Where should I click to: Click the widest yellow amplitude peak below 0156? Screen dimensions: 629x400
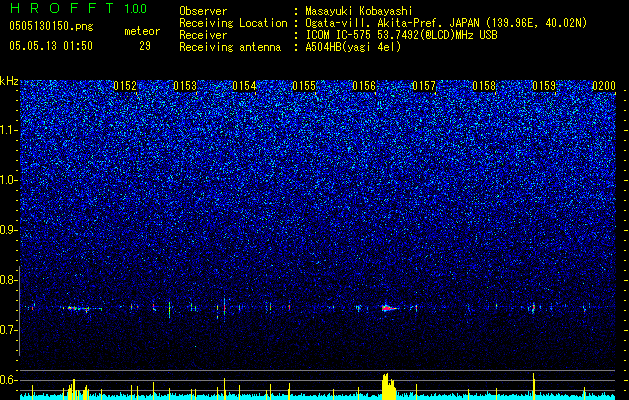point(388,387)
